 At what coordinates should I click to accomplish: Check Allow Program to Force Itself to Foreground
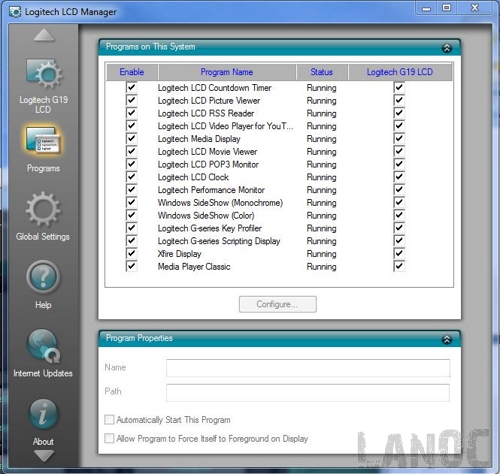coord(109,438)
